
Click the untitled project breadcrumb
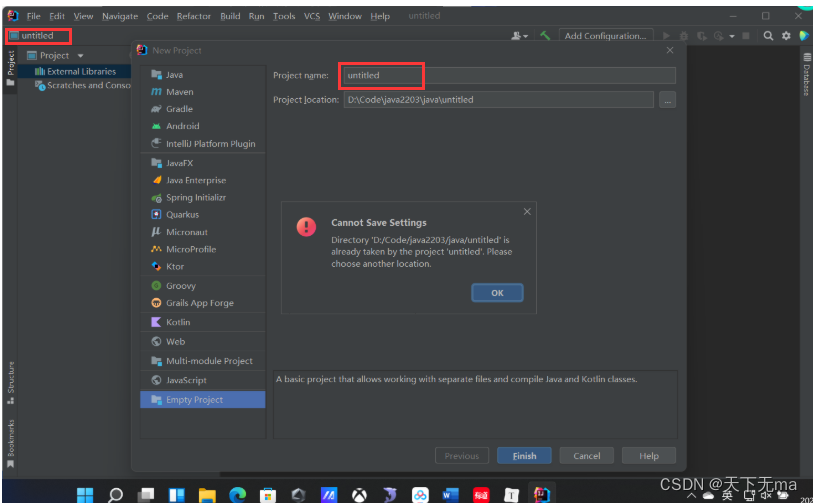coord(32,36)
